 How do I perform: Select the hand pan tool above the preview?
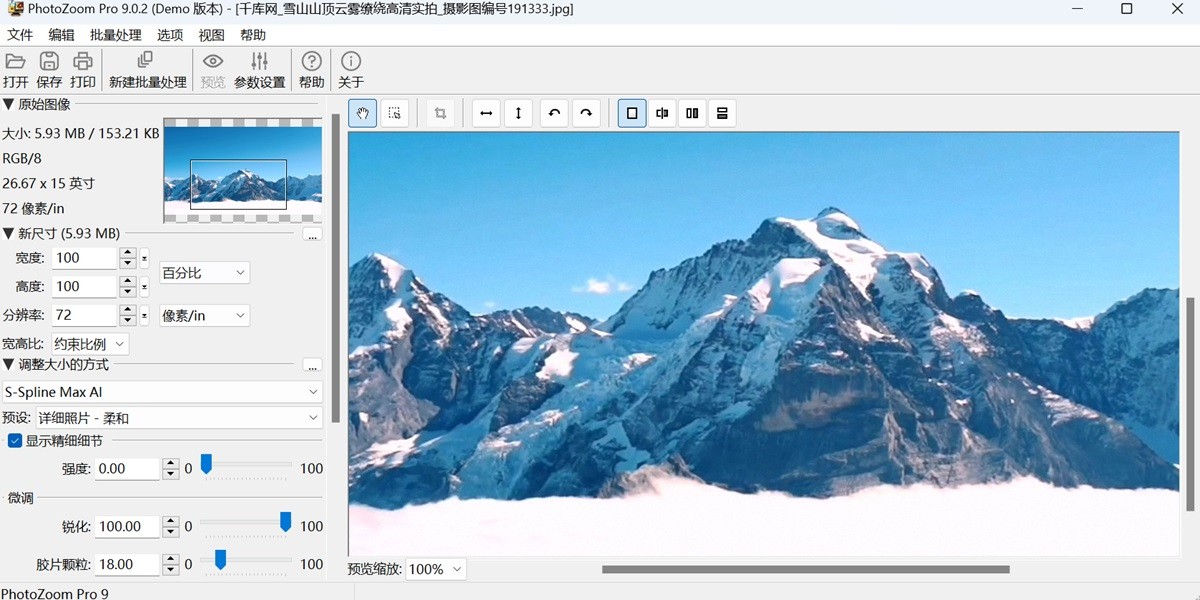click(x=361, y=113)
